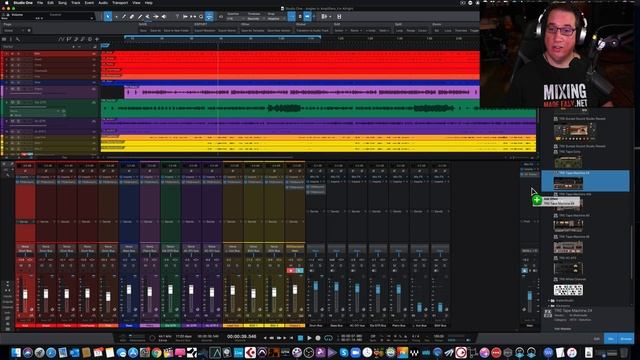Image resolution: width=640 pixels, height=360 pixels.
Task: Open the Timebase dropdown
Action: pyautogui.click(x=255, y=18)
